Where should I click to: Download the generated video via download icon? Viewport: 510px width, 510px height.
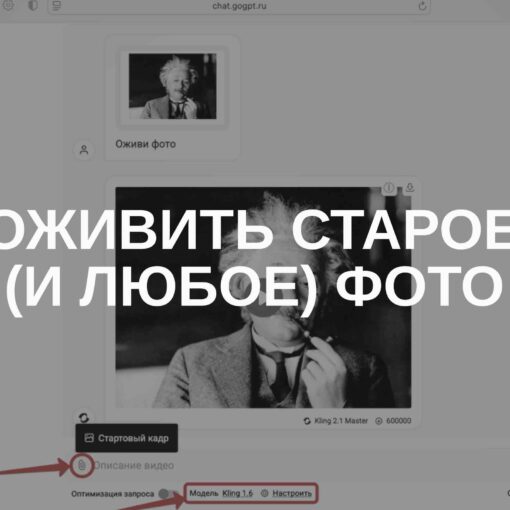coord(410,188)
